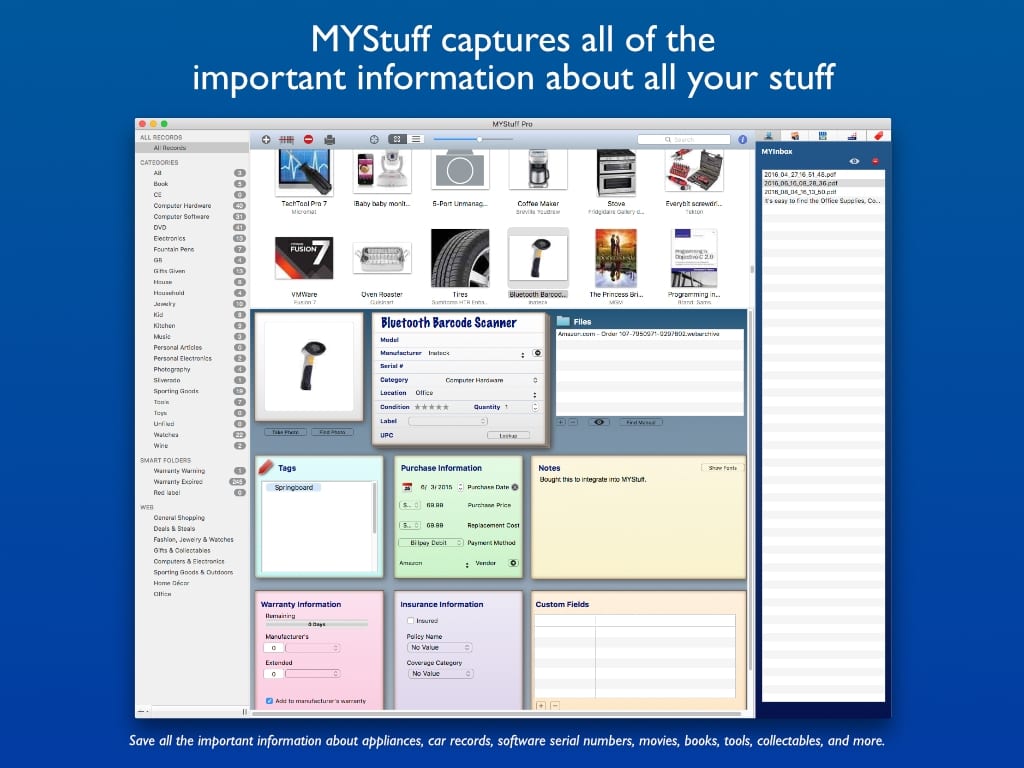Open the first MYInbox panel tab

[x=769, y=135]
